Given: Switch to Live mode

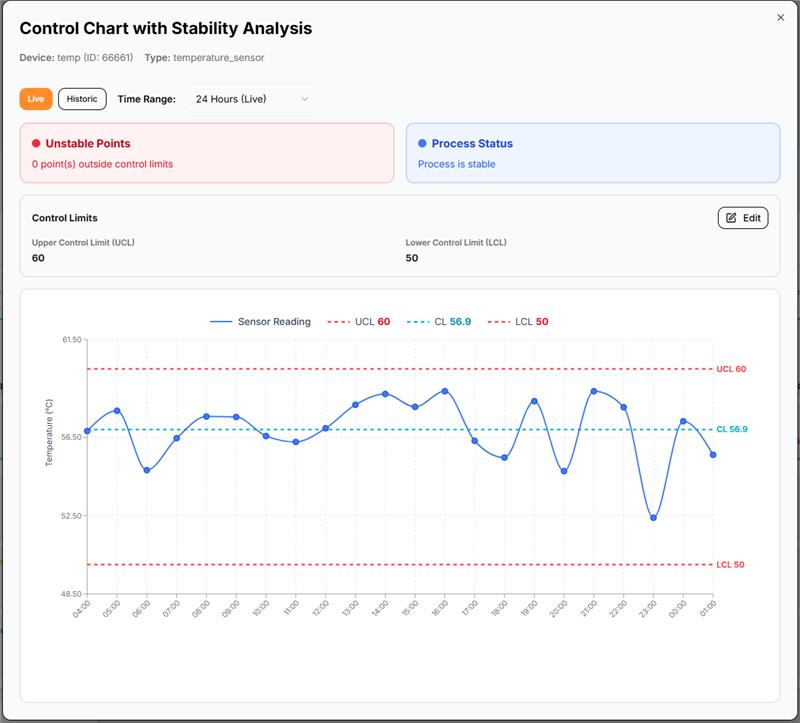Looking at the screenshot, I should (x=36, y=99).
